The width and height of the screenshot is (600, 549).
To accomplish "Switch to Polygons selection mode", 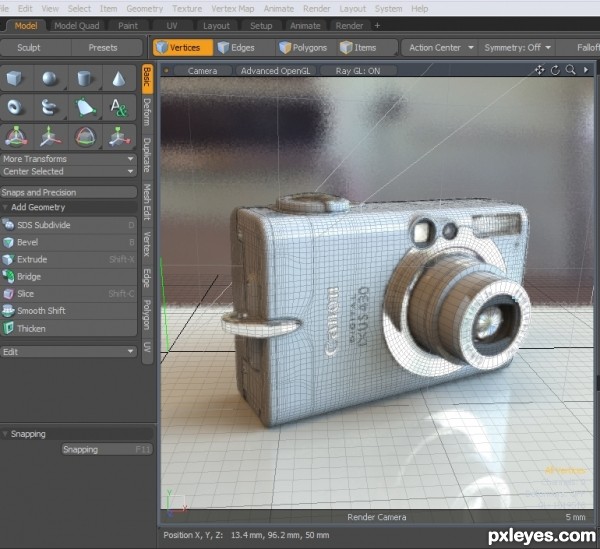I will [305, 48].
